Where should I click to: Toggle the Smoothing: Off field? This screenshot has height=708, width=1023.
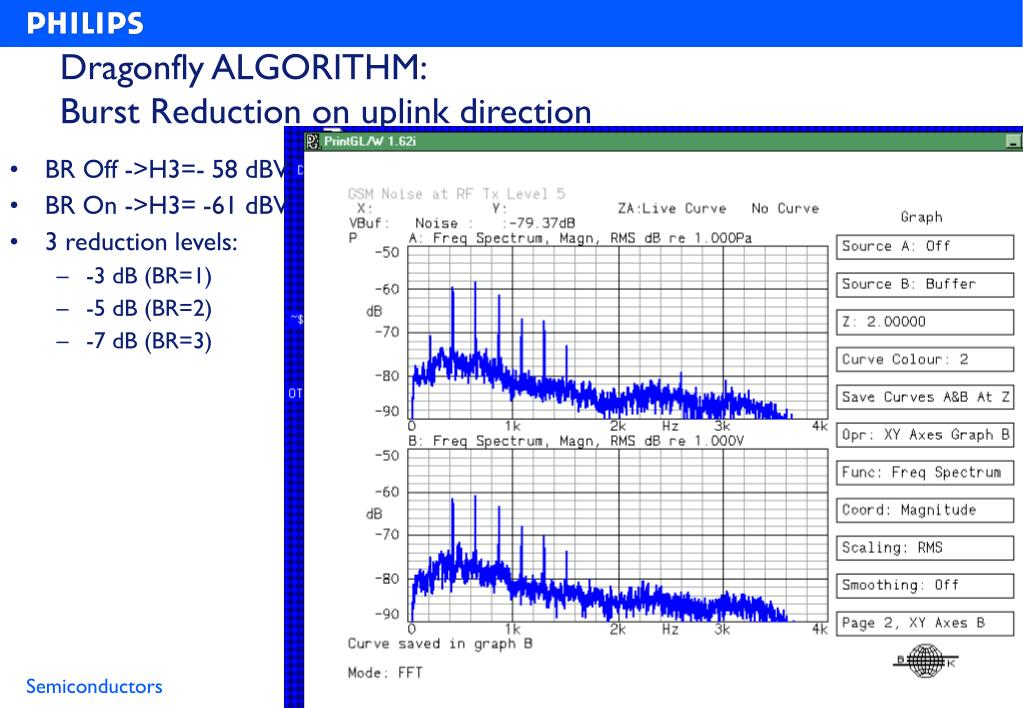(925, 585)
